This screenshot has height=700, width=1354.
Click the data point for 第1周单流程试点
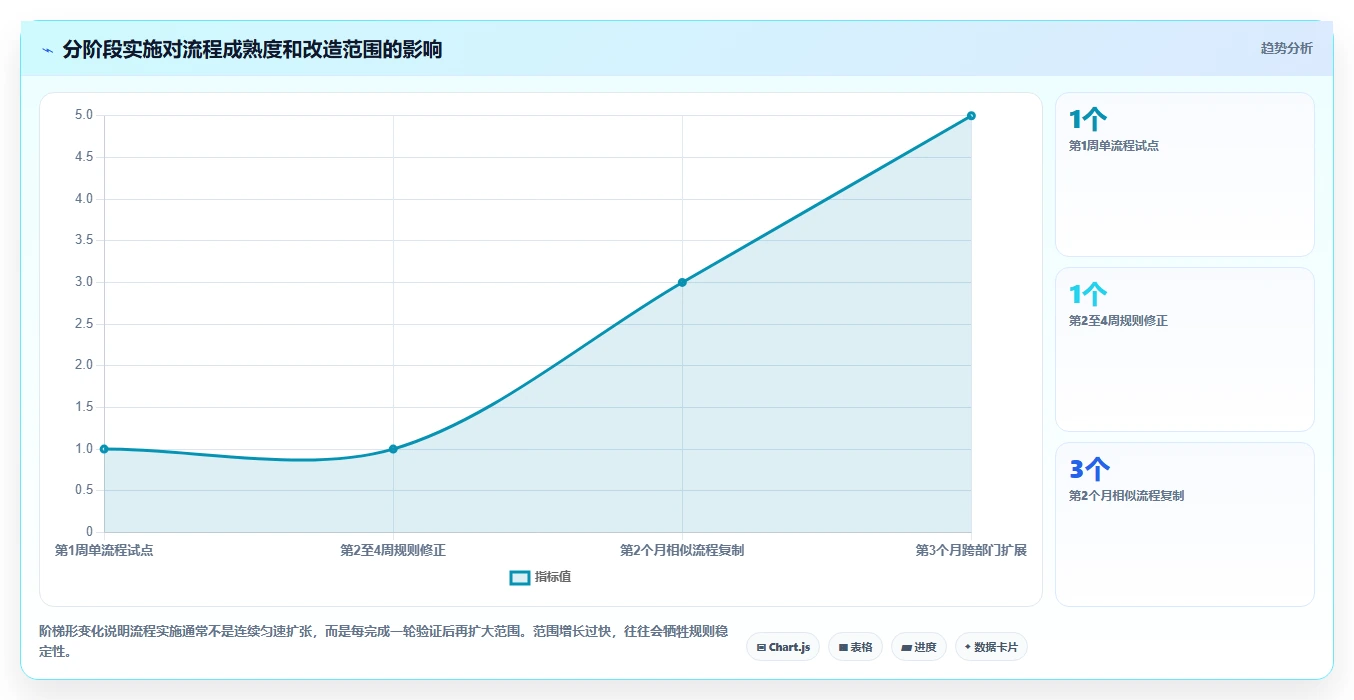click(104, 449)
